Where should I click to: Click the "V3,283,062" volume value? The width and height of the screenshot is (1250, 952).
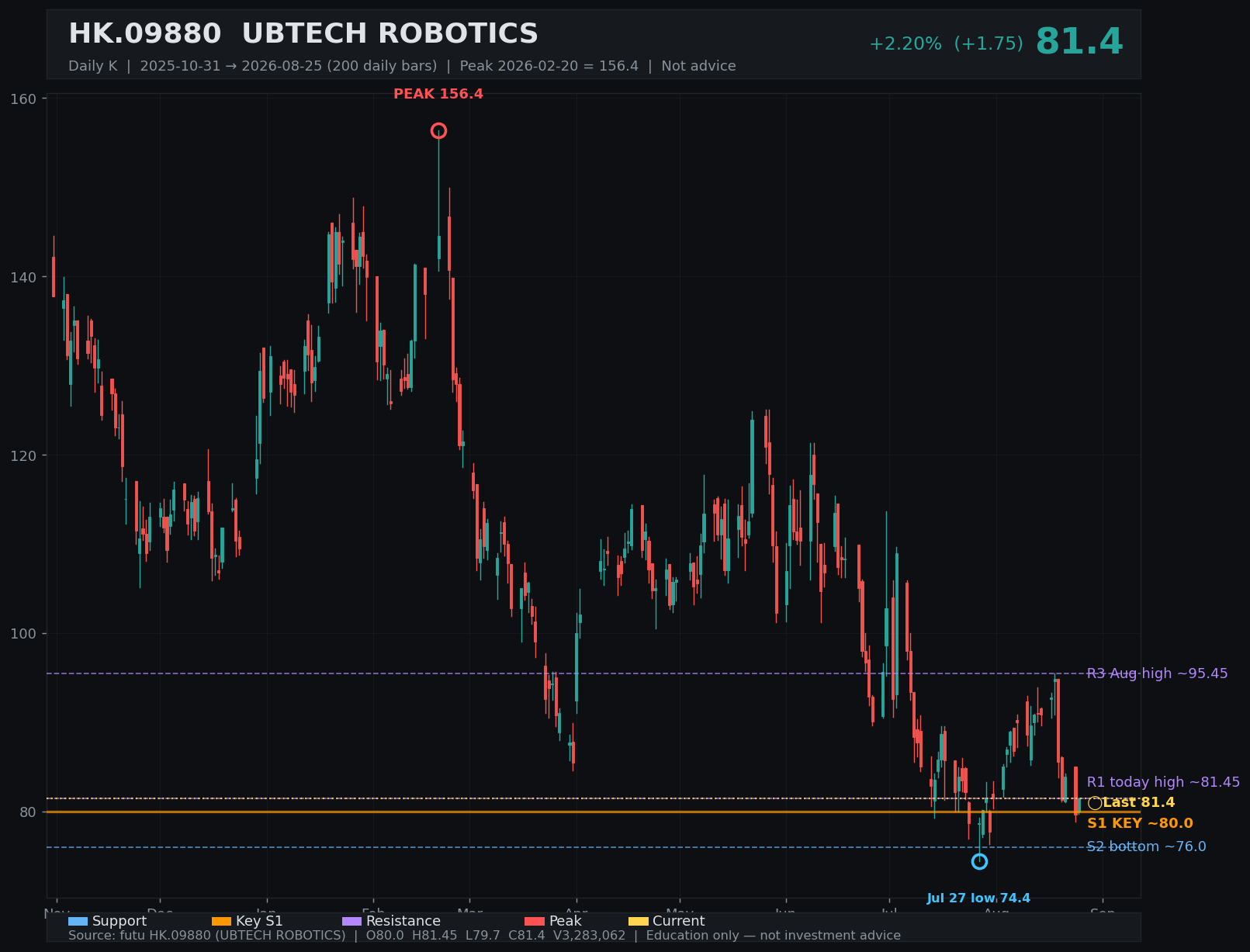pyautogui.click(x=590, y=936)
